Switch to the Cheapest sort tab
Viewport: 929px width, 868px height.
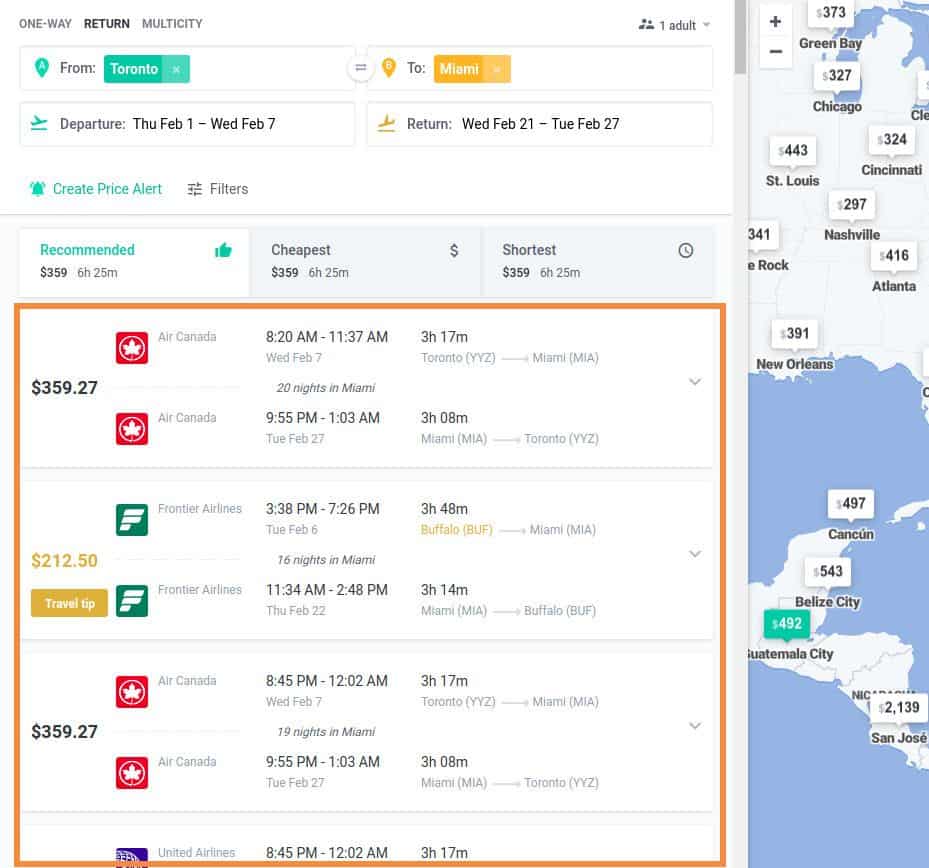click(365, 261)
